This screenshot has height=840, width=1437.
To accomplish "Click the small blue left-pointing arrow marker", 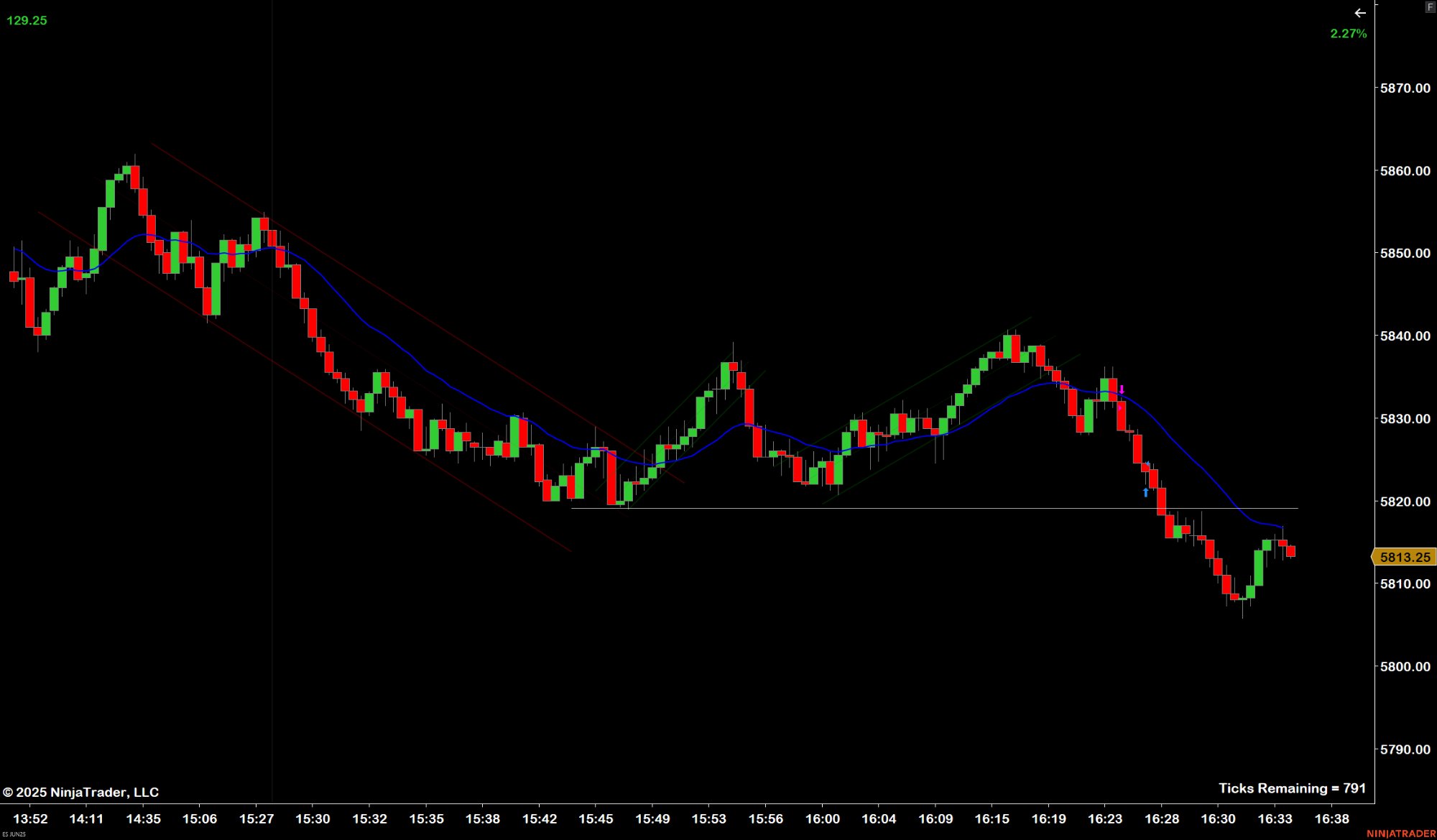I will (1148, 462).
